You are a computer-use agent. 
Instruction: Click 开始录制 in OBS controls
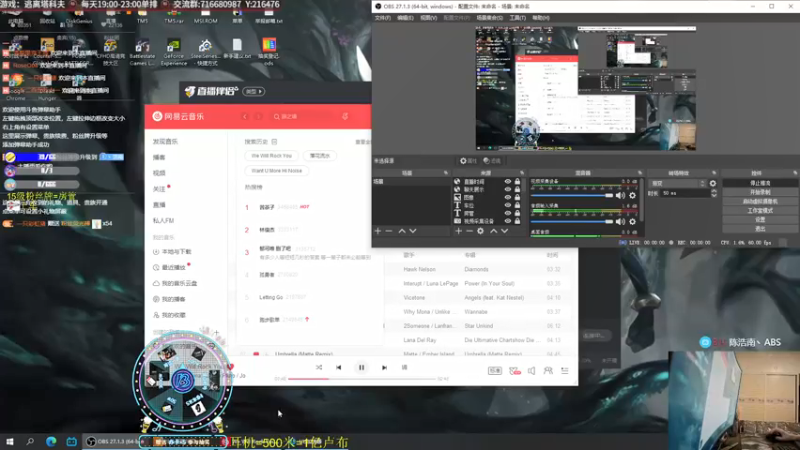(760, 192)
